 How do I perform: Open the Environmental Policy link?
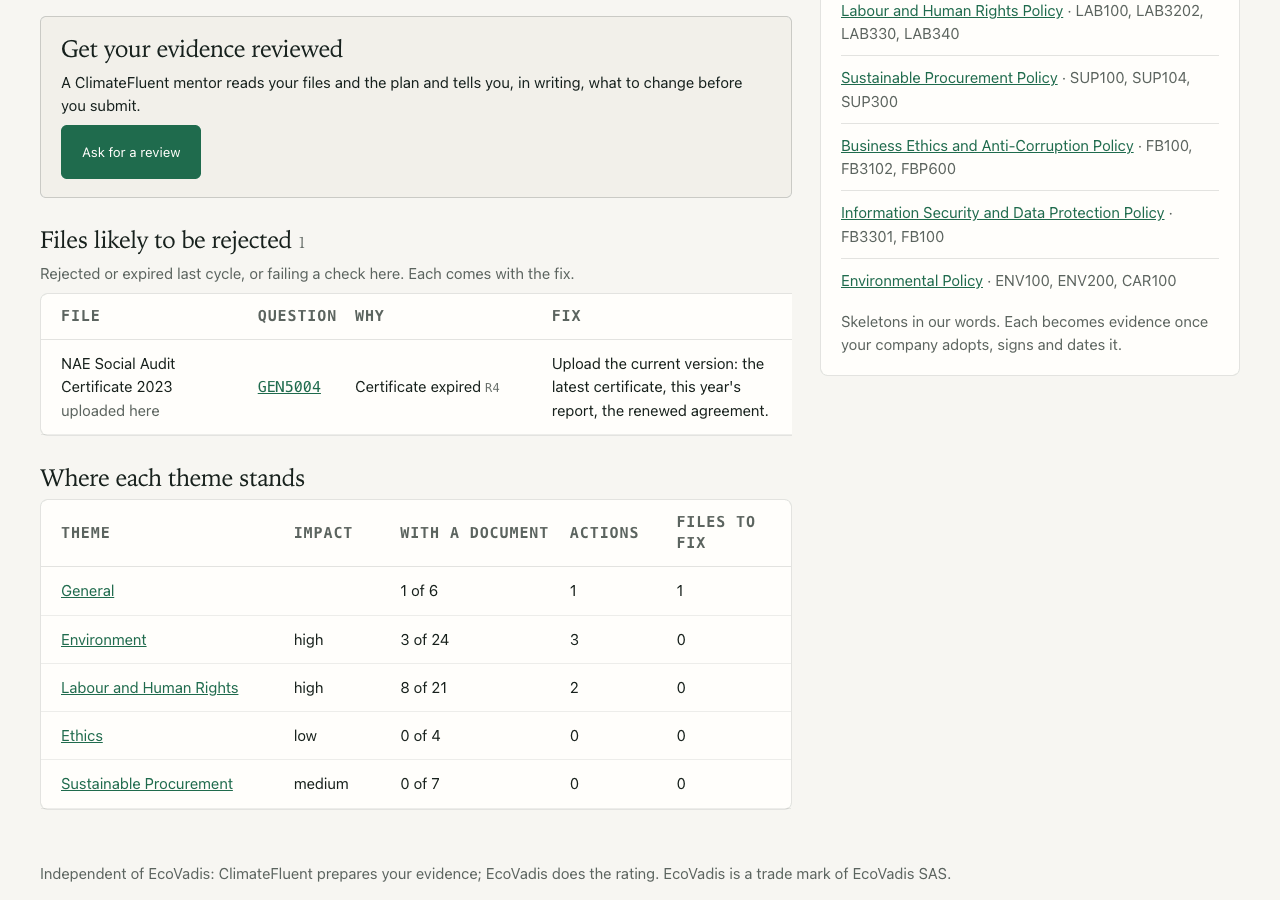coord(912,280)
